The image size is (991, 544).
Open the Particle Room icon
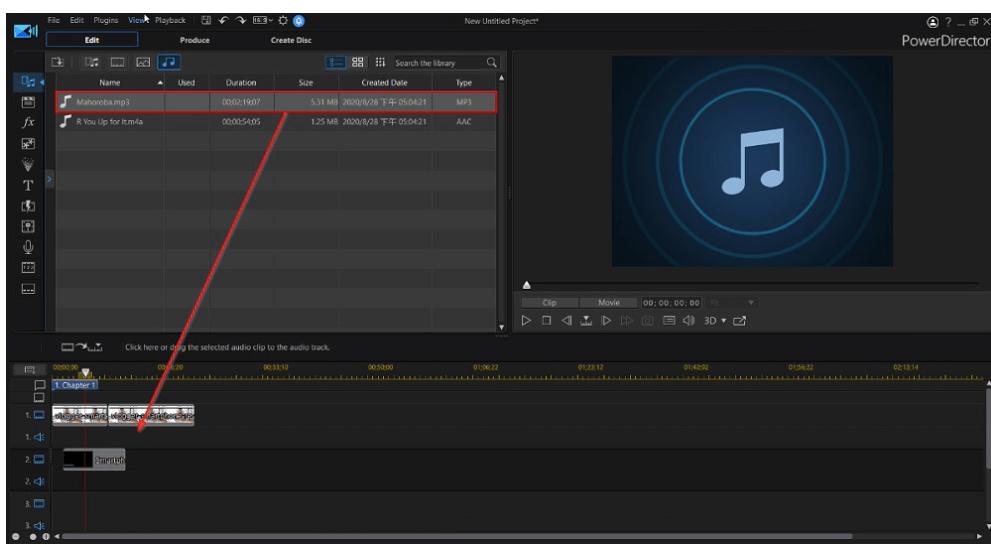click(x=28, y=164)
